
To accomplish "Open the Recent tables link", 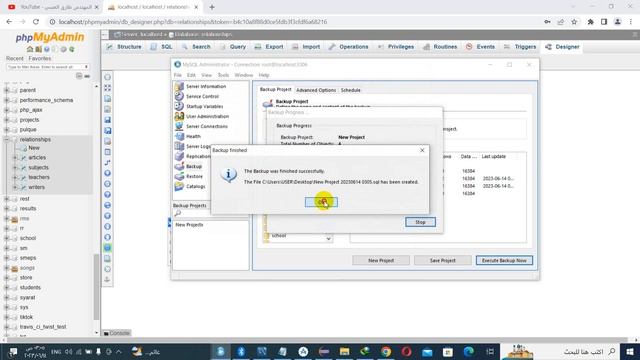I will click(15, 59).
